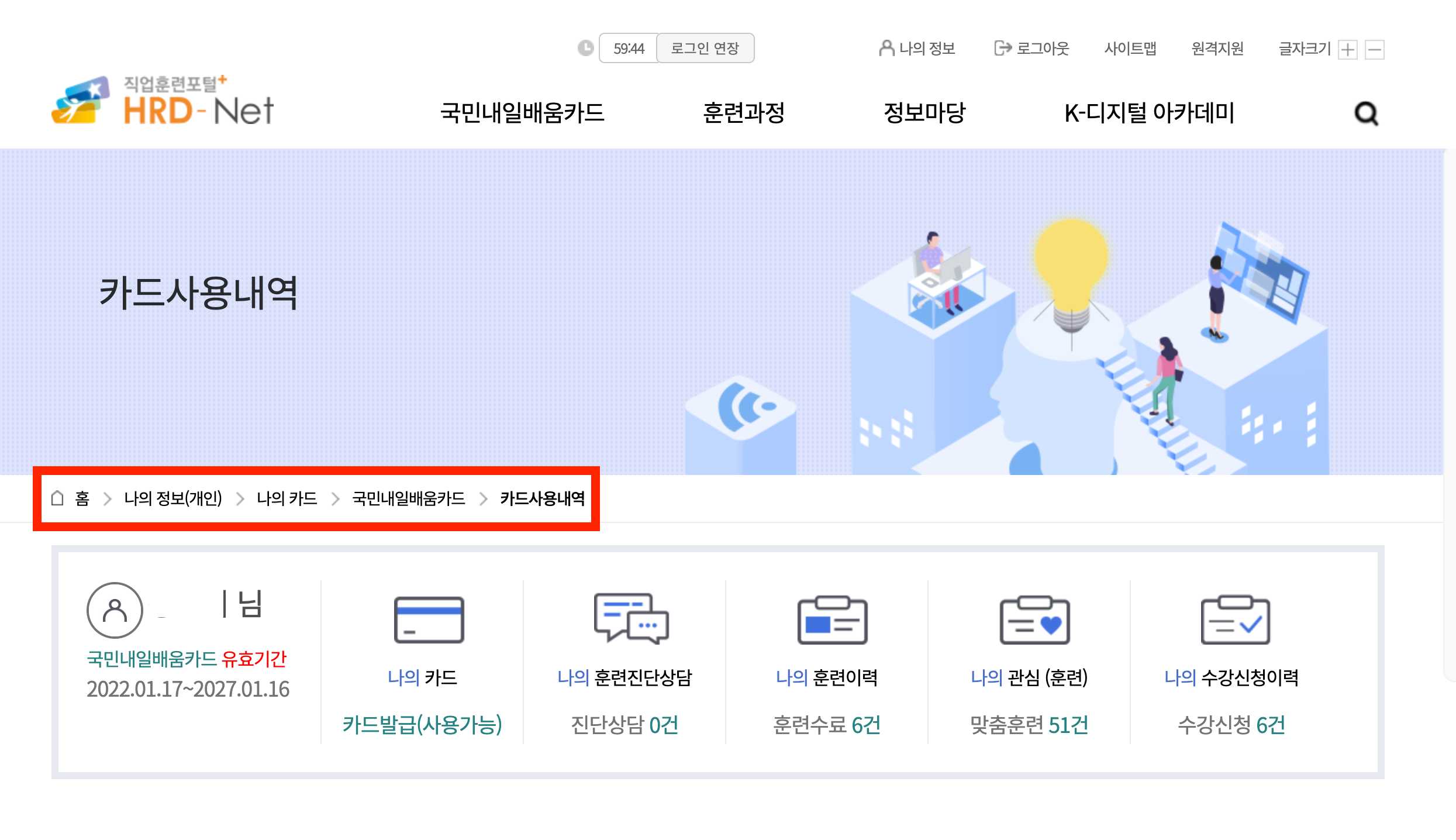Open 나의 훈련진단상담 chat bubbles icon
The width and height of the screenshot is (1456, 840).
(631, 619)
